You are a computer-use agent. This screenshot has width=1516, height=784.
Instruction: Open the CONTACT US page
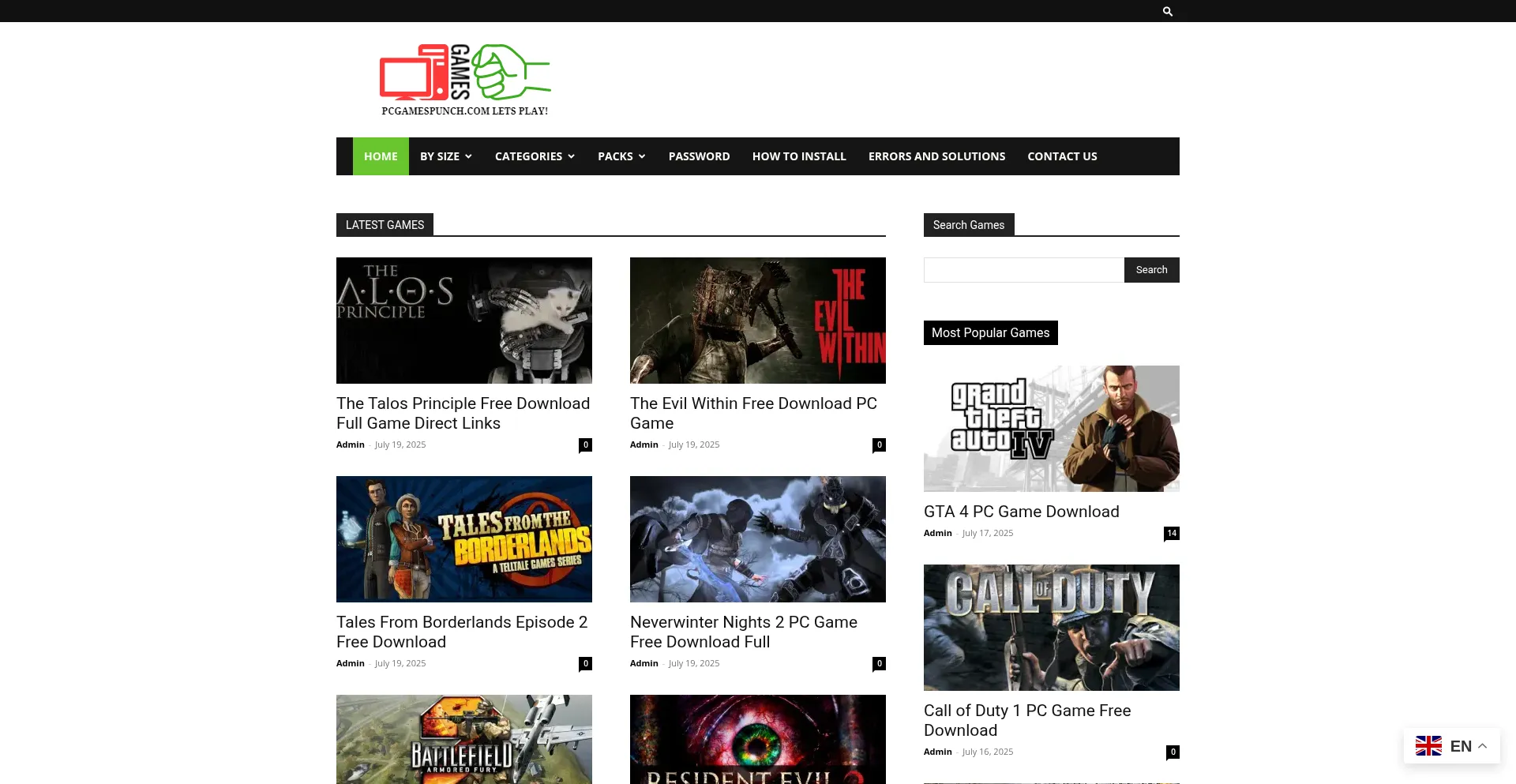[1063, 156]
